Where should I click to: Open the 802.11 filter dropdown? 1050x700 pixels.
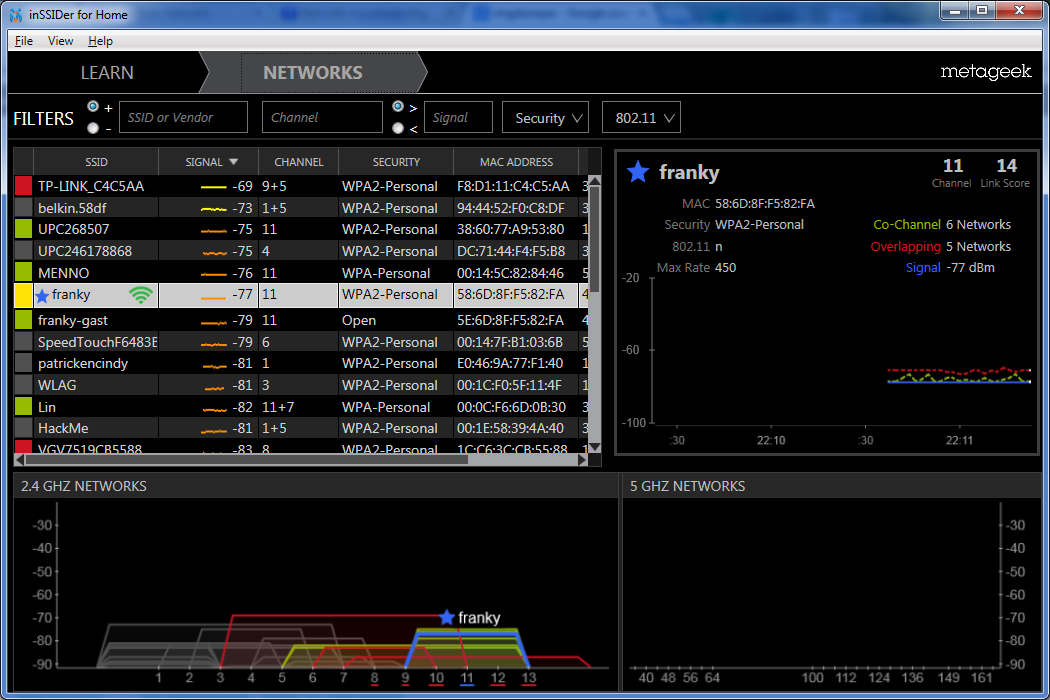coord(642,118)
